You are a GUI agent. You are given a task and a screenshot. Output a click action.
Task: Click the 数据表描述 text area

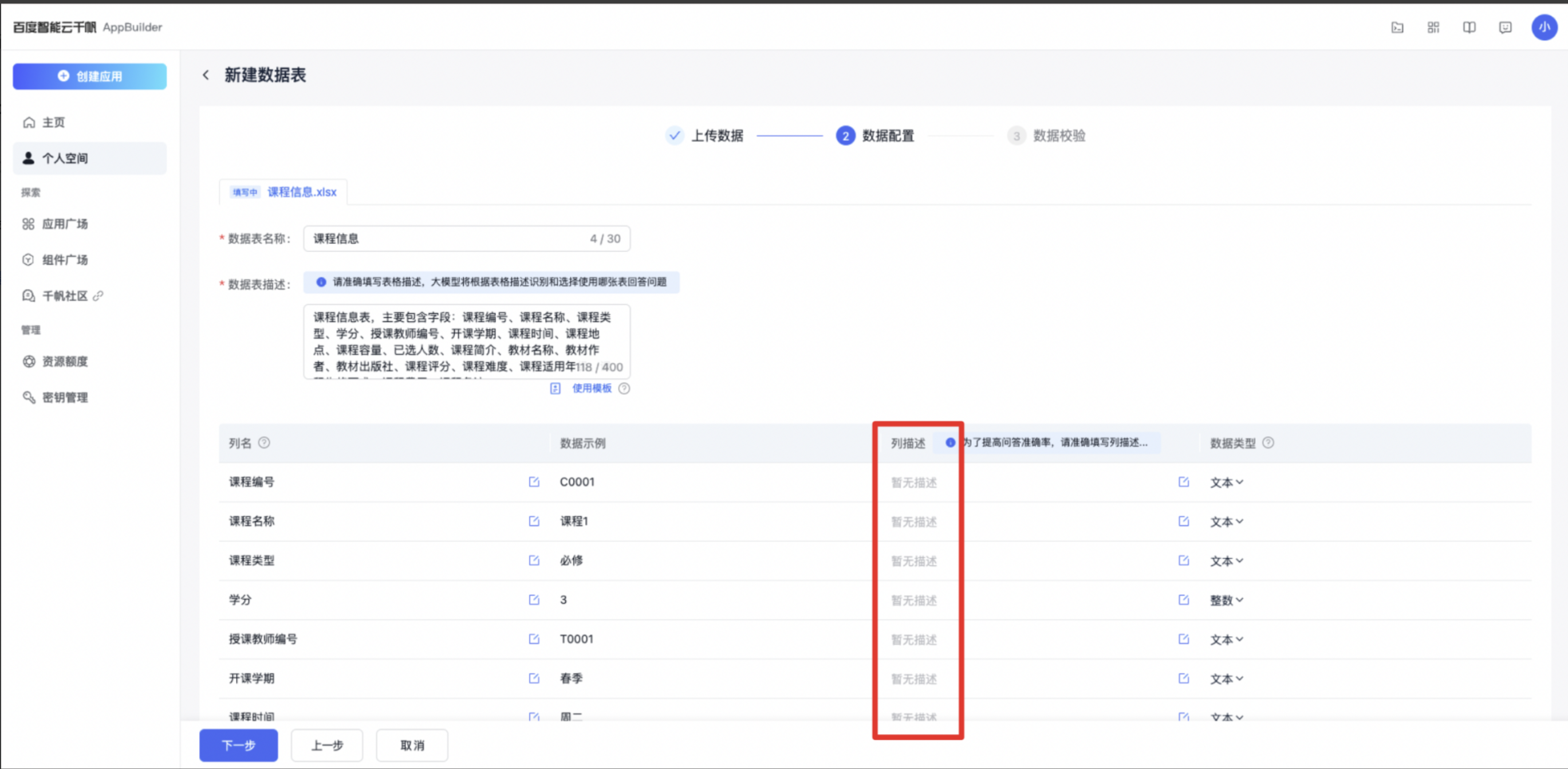coord(467,342)
